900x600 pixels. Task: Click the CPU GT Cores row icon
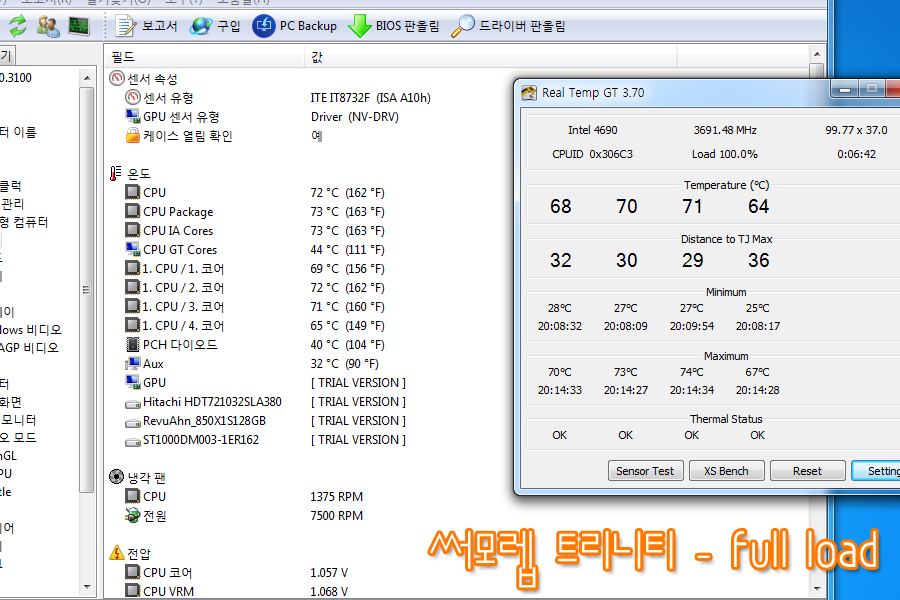click(133, 249)
